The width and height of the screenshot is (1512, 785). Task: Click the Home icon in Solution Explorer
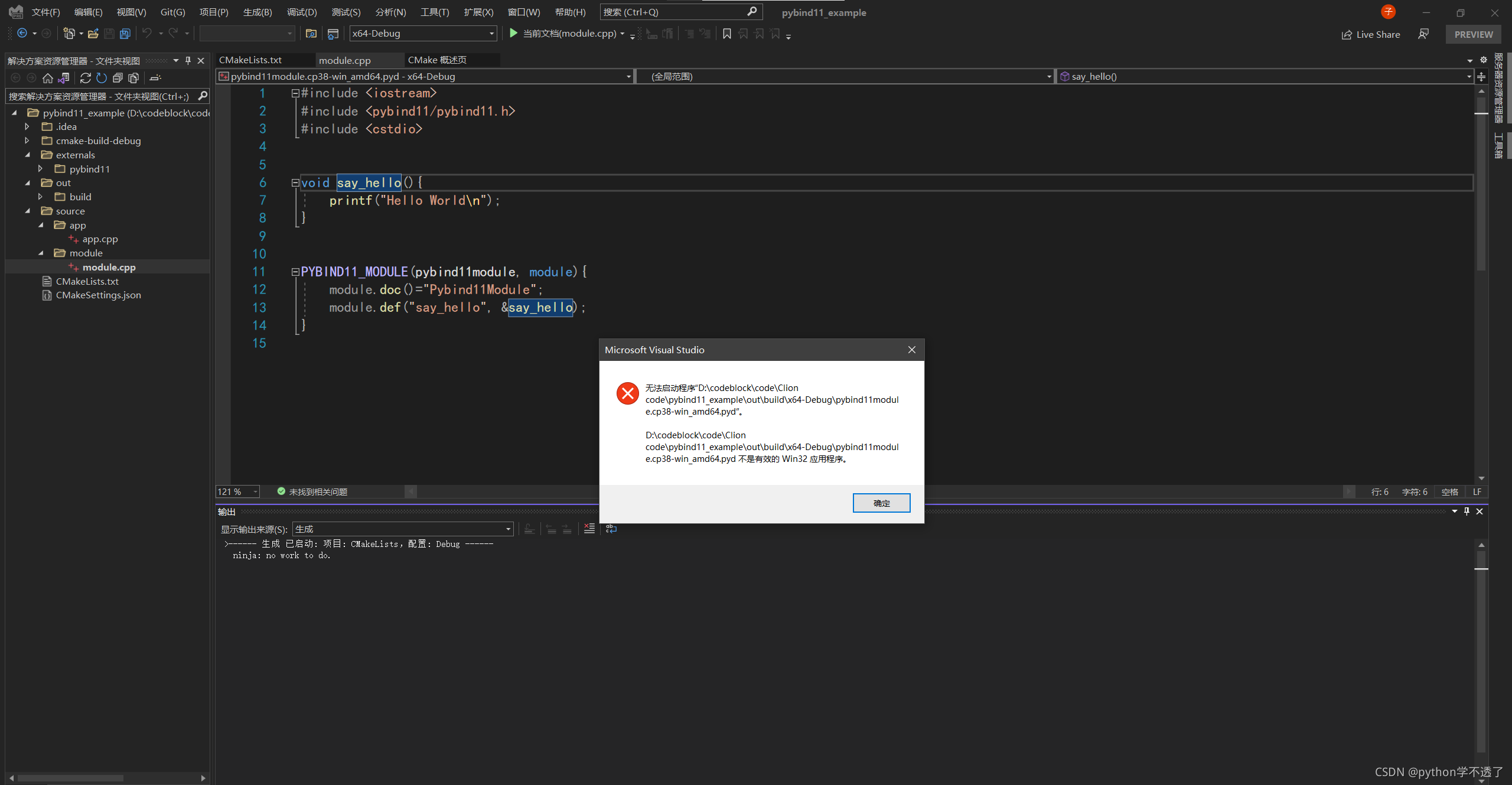click(48, 78)
